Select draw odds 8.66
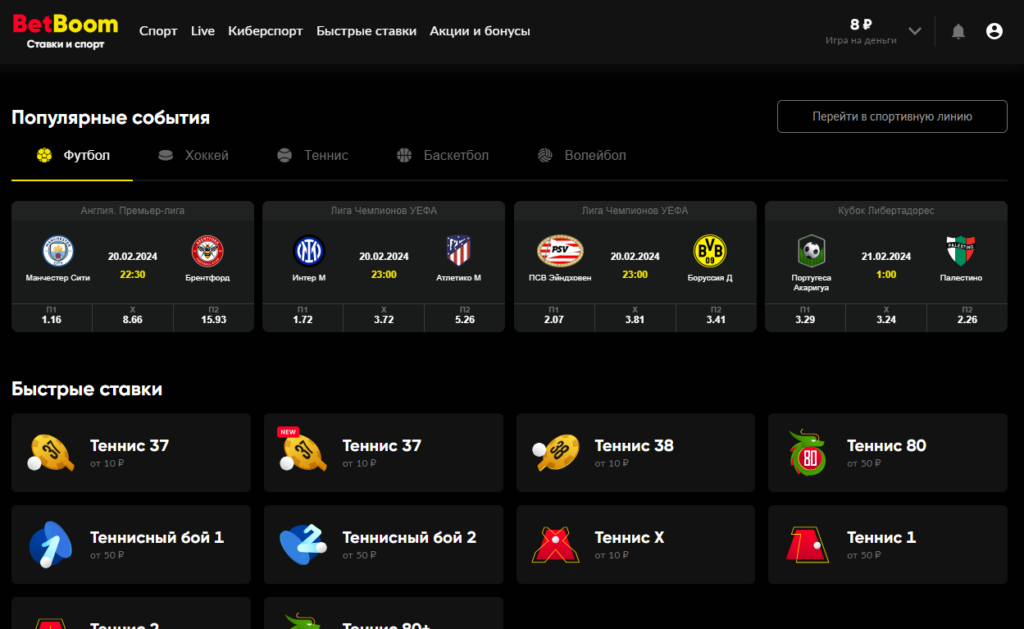This screenshot has width=1024, height=629. [133, 316]
